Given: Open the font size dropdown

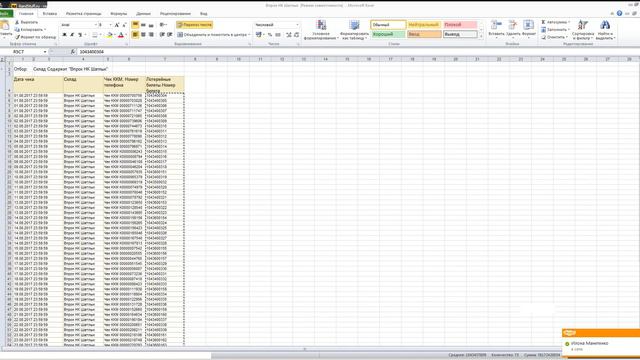Looking at the screenshot, I should [x=110, y=25].
